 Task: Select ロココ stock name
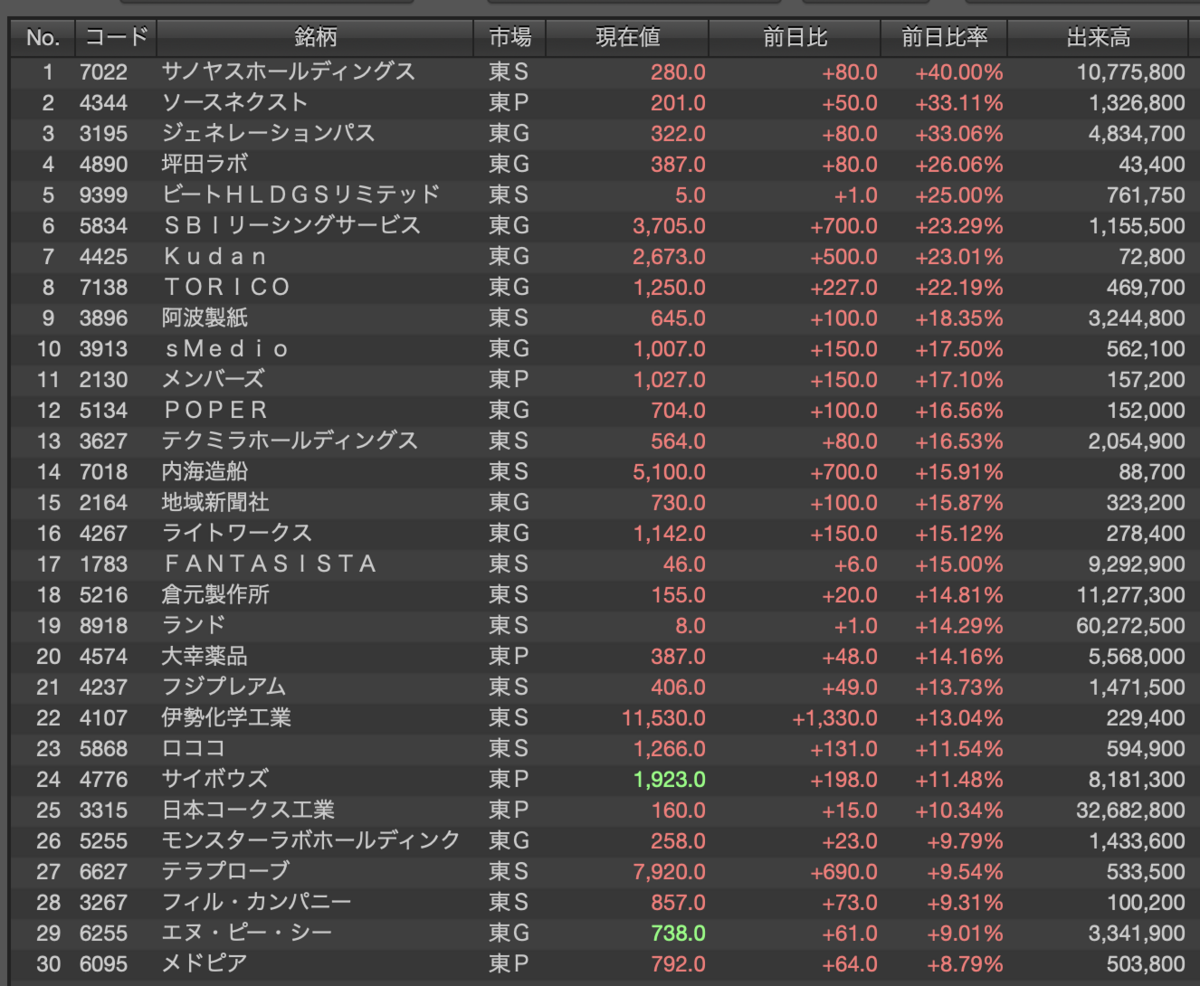click(193, 749)
